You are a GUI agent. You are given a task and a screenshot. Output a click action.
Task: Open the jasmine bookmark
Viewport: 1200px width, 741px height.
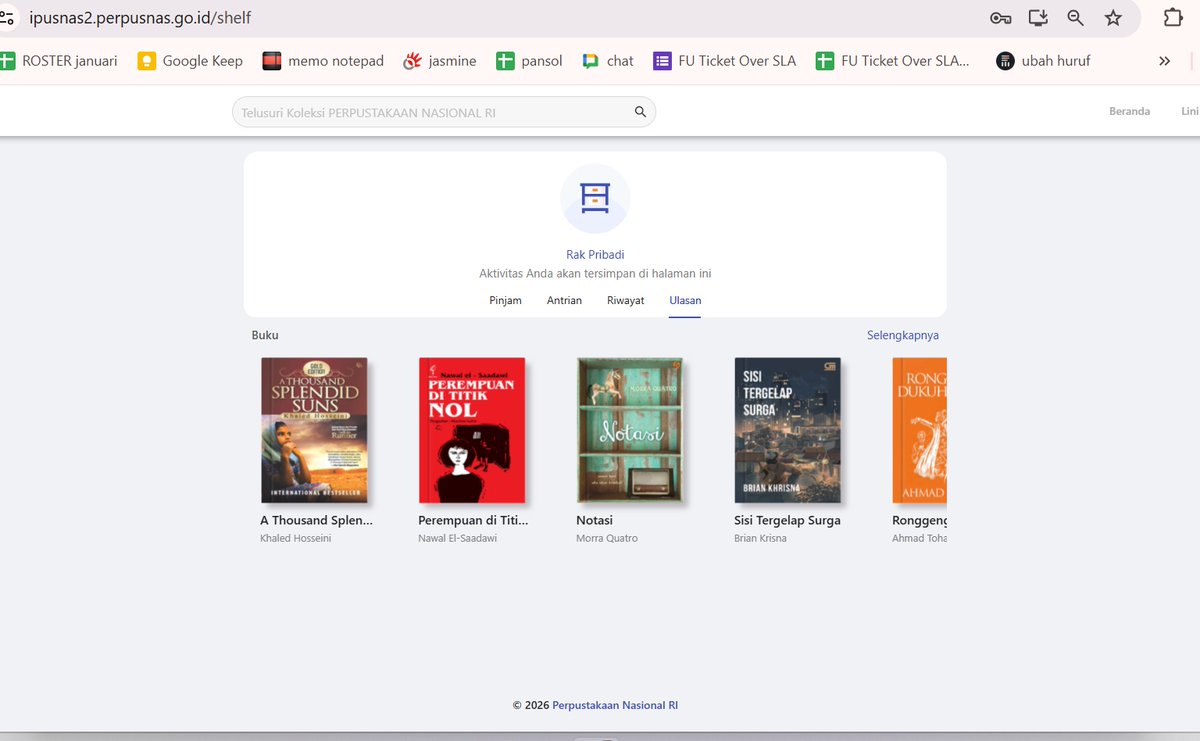[x=440, y=61]
